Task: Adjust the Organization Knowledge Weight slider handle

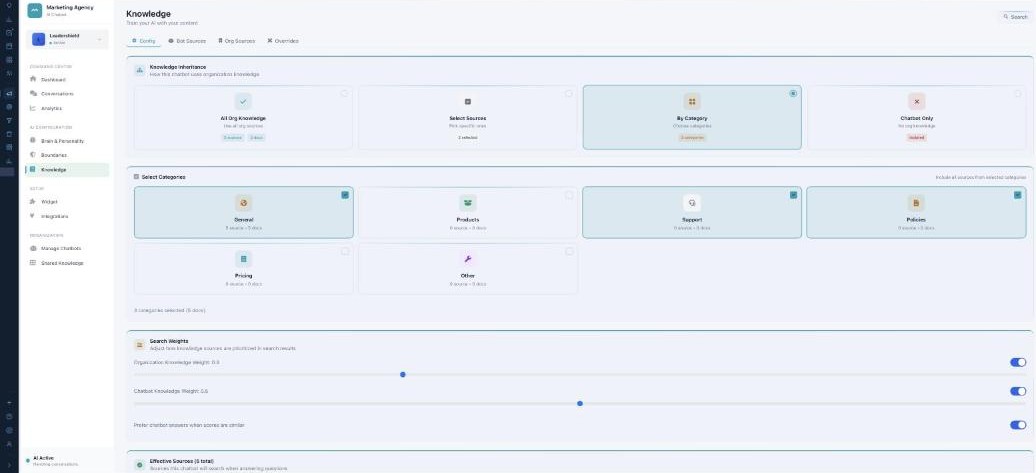Action: (x=402, y=375)
